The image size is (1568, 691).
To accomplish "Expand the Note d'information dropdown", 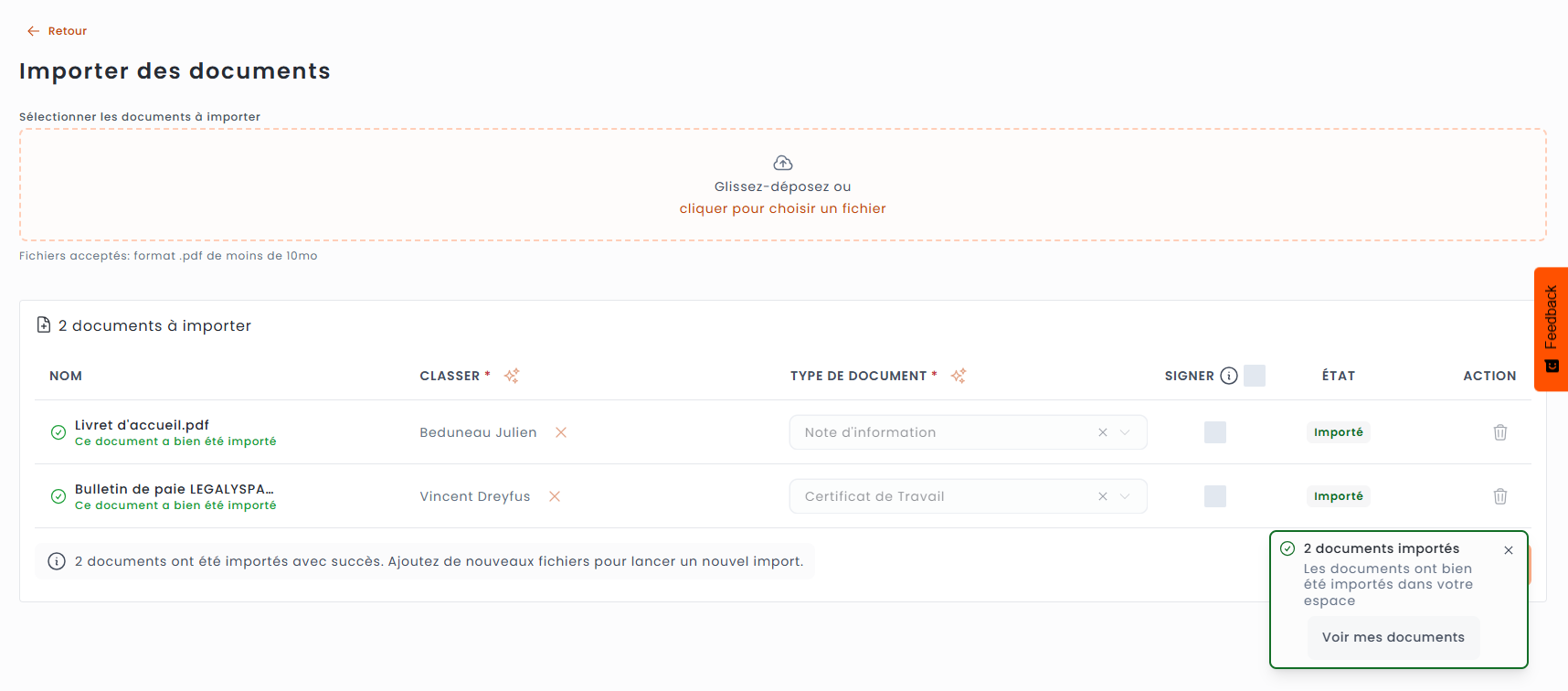I will pyautogui.click(x=1126, y=432).
